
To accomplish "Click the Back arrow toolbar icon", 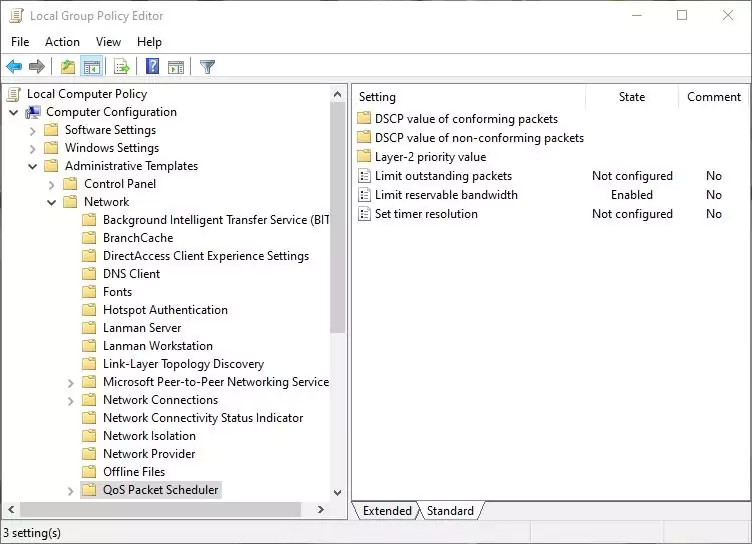I will click(x=14, y=67).
